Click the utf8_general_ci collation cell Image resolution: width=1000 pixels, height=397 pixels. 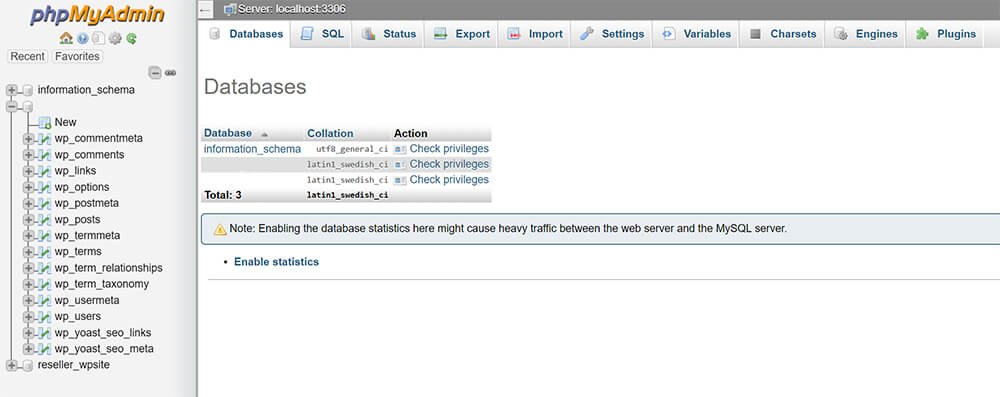351,149
